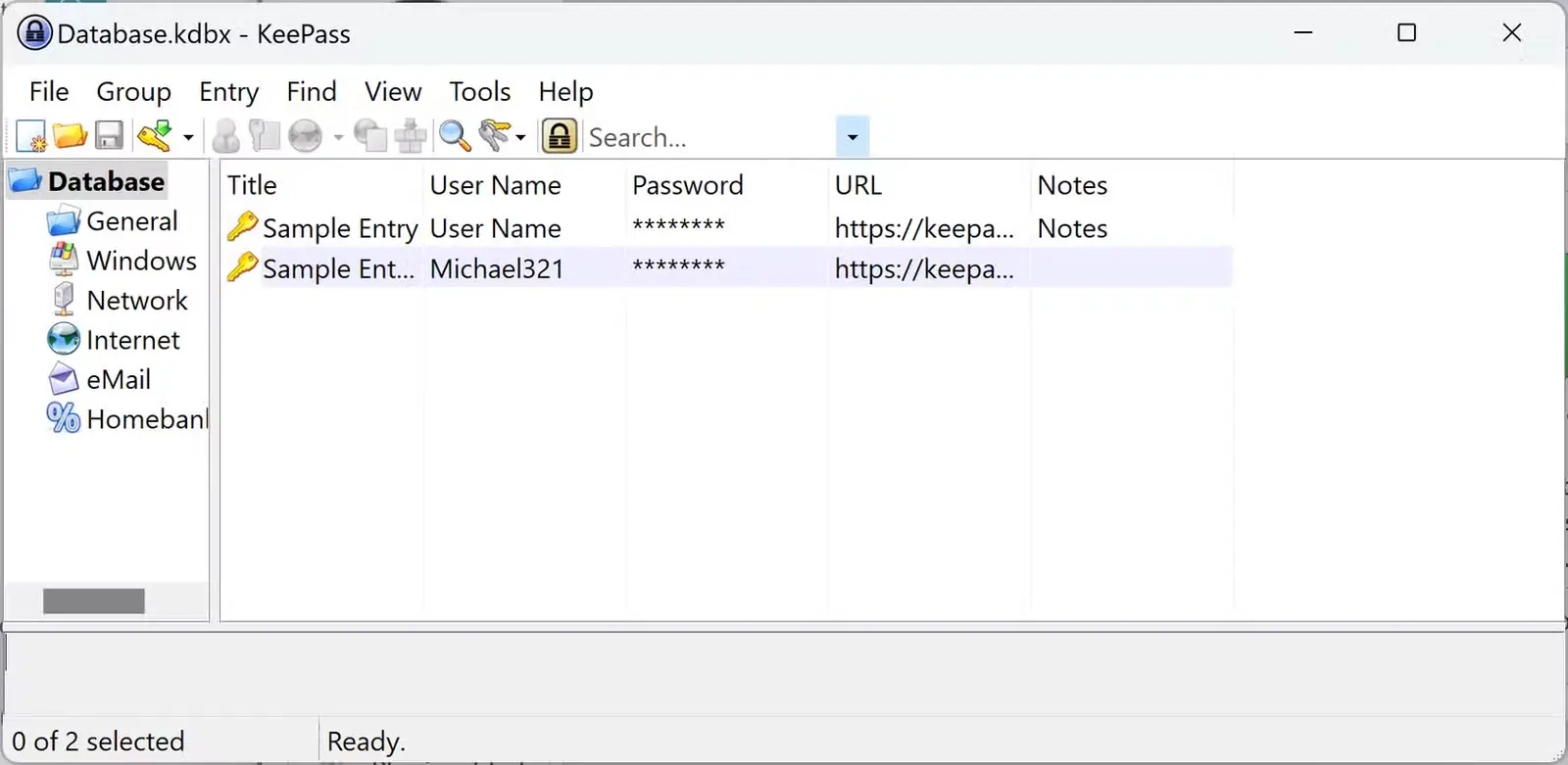The height and width of the screenshot is (765, 1568).
Task: Click the Perform Auto-Type toolbar icon
Action: [411, 136]
